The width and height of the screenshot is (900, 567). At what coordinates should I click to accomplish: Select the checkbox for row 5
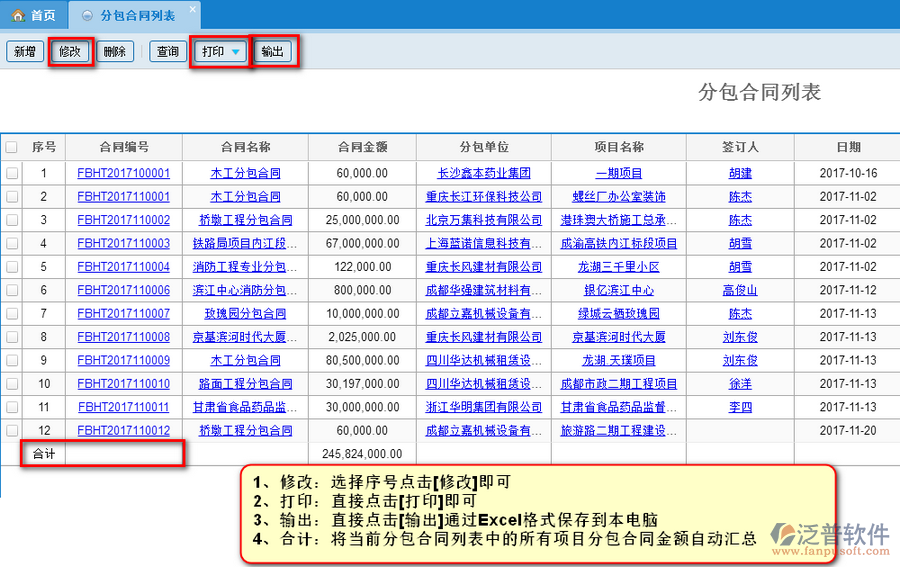click(12, 267)
